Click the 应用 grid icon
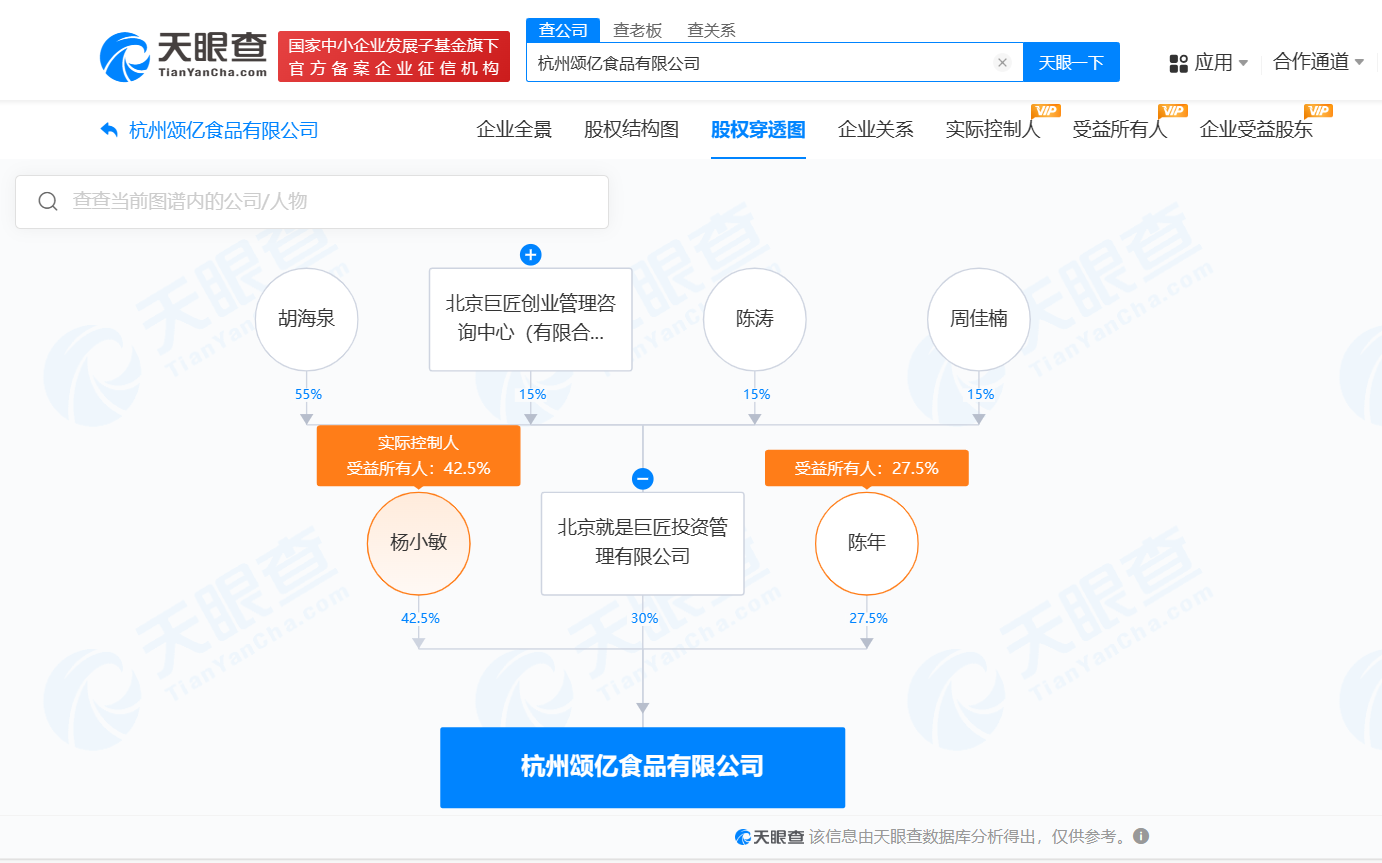This screenshot has width=1382, height=863. [x=1178, y=64]
